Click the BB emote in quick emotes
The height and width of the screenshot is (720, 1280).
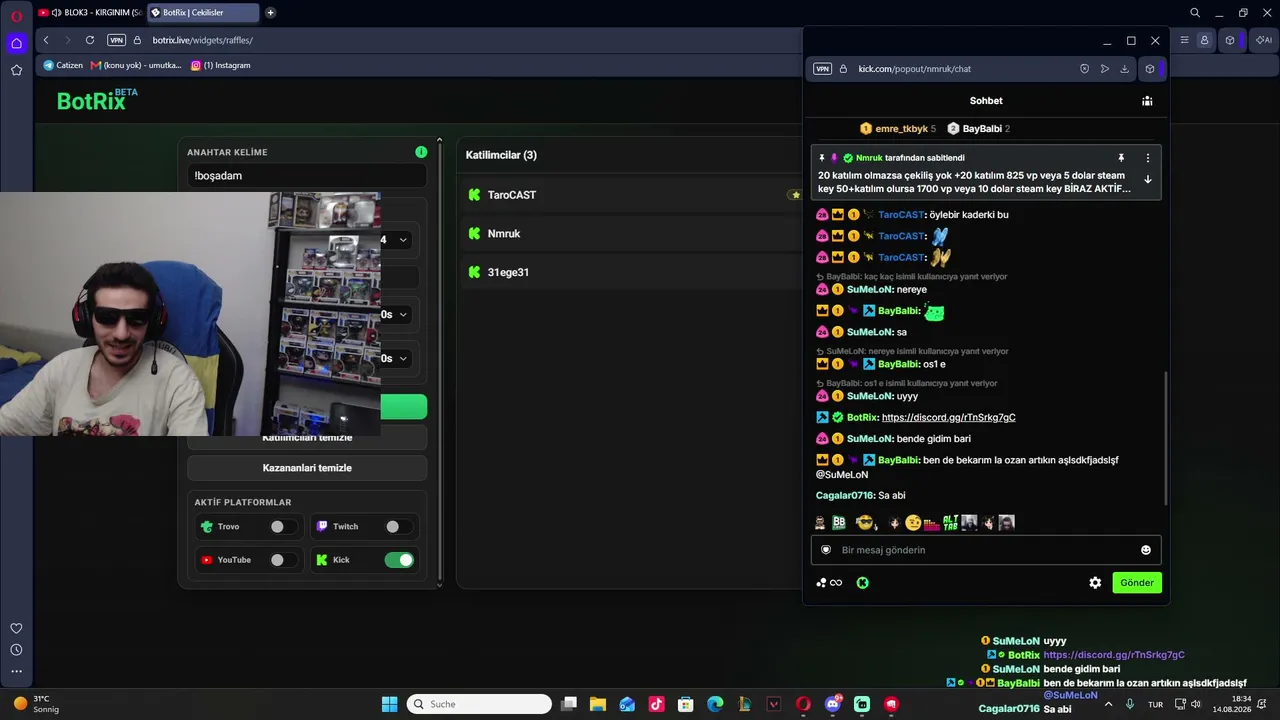point(839,522)
